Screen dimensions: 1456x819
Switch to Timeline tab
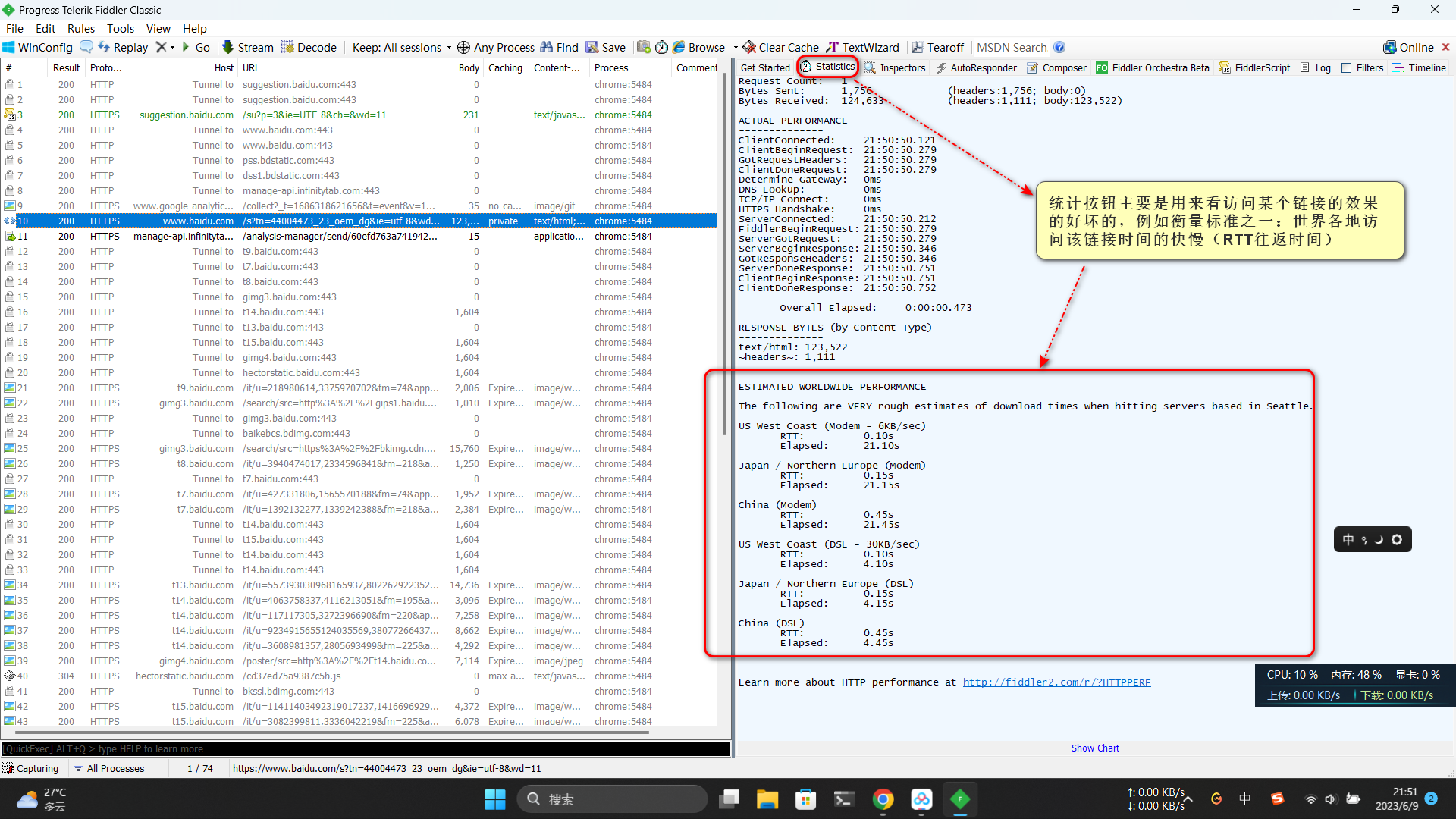click(x=1420, y=67)
